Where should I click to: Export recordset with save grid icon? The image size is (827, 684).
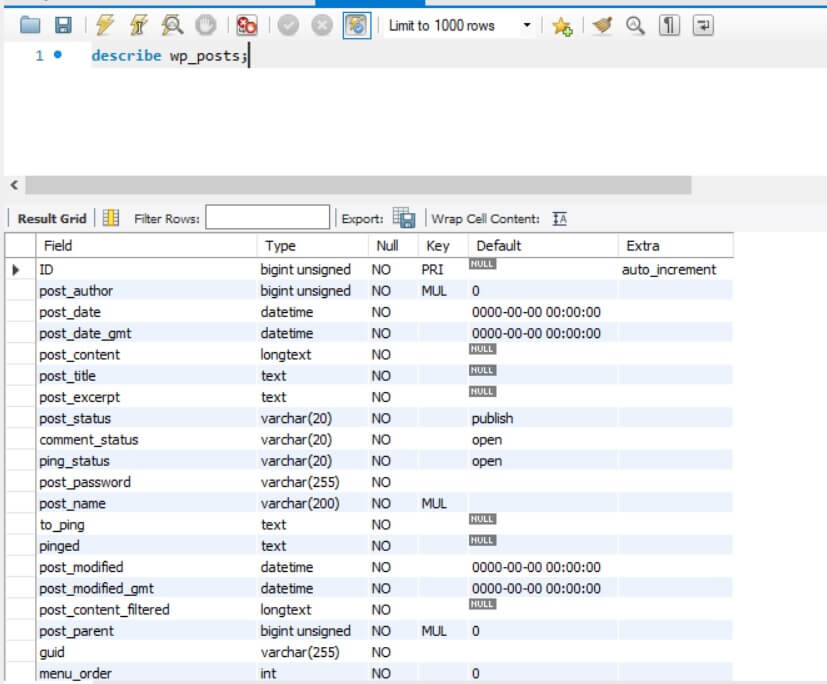(x=404, y=218)
